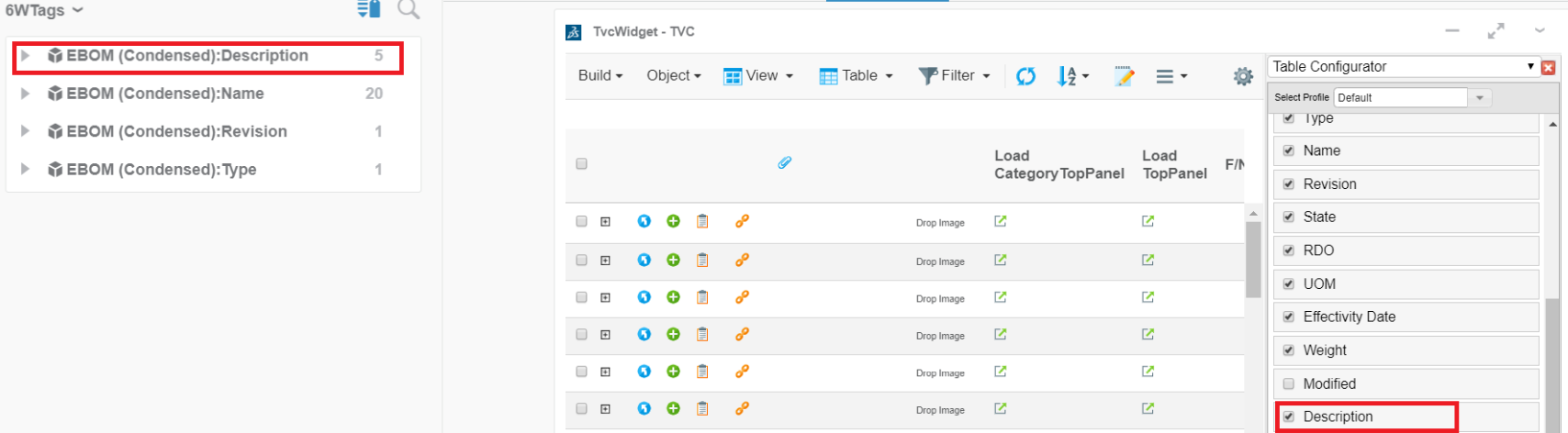Close the Table Configurator panel
The width and height of the screenshot is (1568, 433).
click(x=1548, y=67)
